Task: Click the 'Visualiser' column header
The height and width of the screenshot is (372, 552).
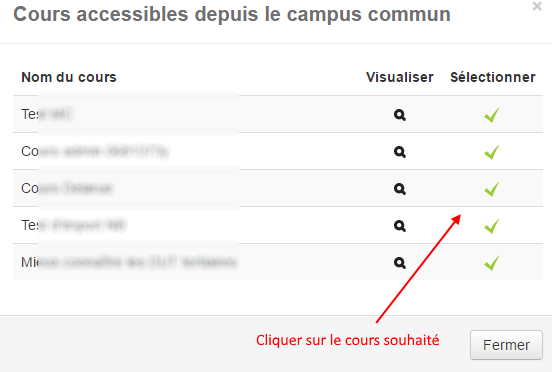Action: point(400,77)
